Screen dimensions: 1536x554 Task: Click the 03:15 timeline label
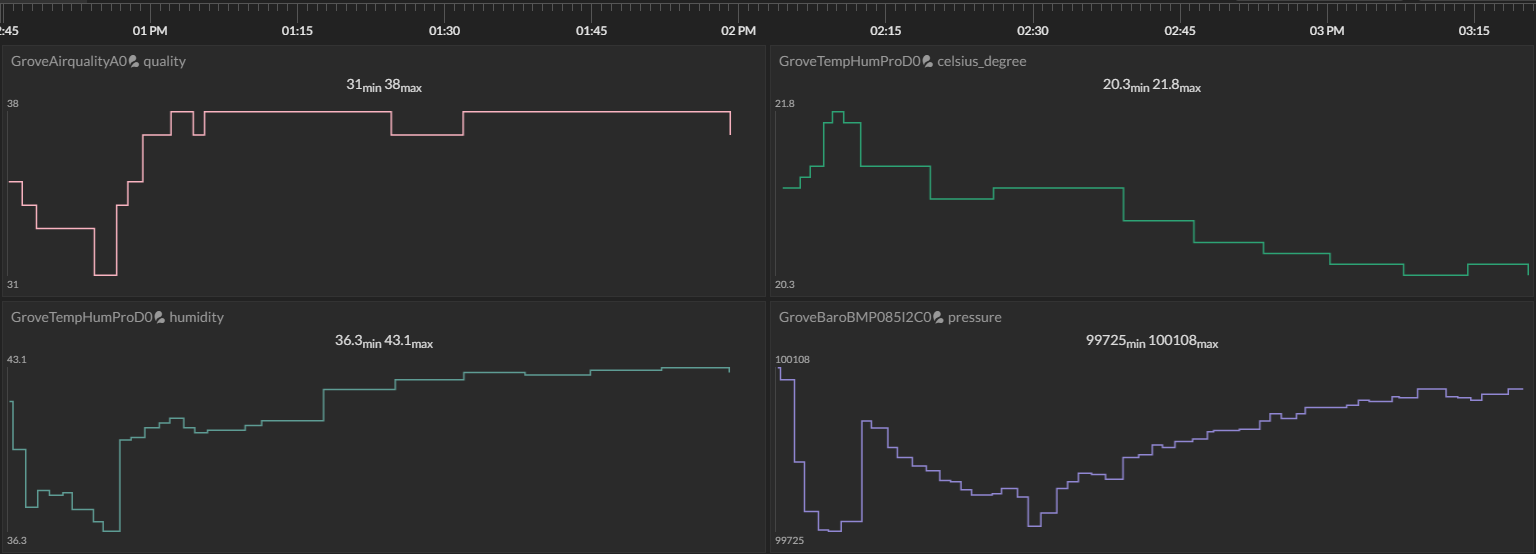(x=1474, y=31)
